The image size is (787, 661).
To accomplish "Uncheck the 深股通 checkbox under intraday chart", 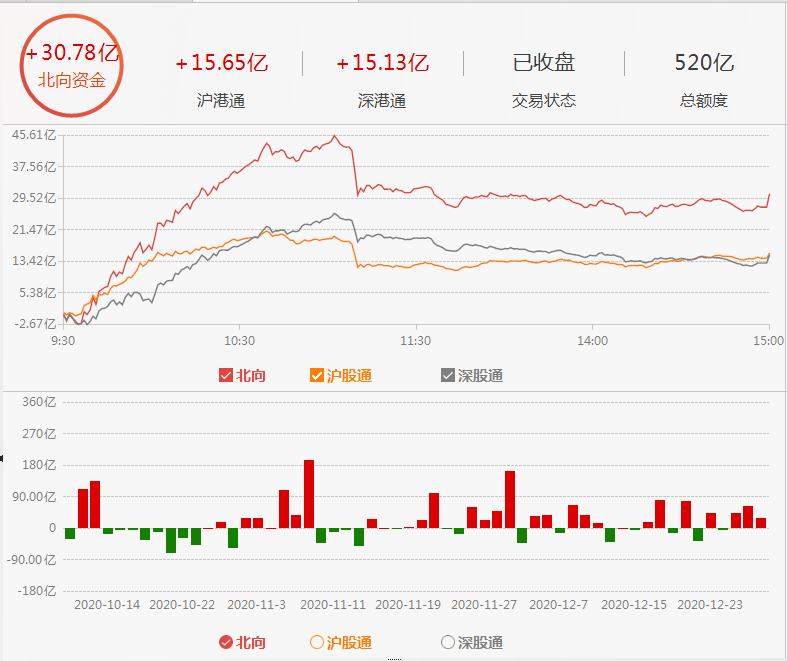I will pos(448,375).
